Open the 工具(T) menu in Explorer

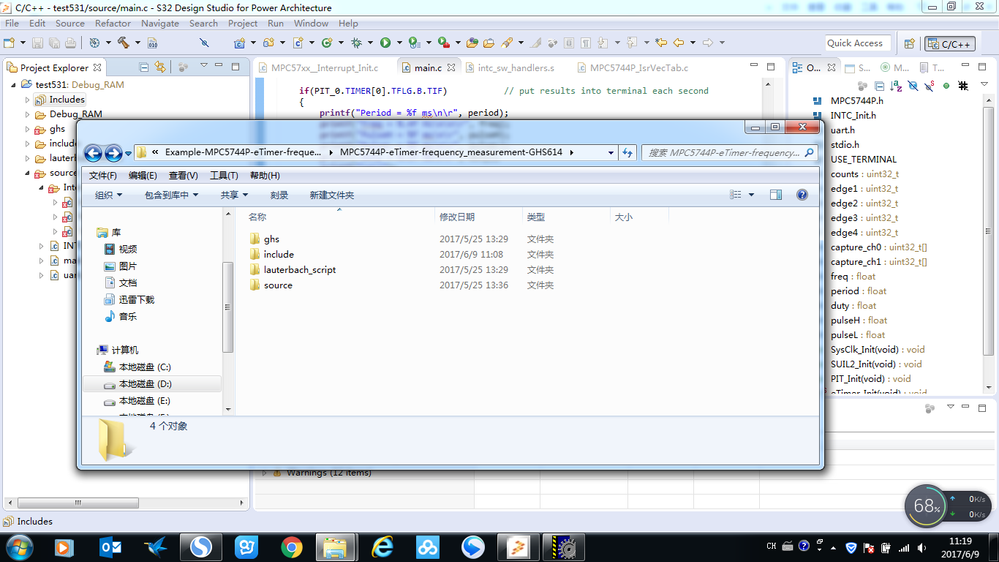tap(224, 175)
